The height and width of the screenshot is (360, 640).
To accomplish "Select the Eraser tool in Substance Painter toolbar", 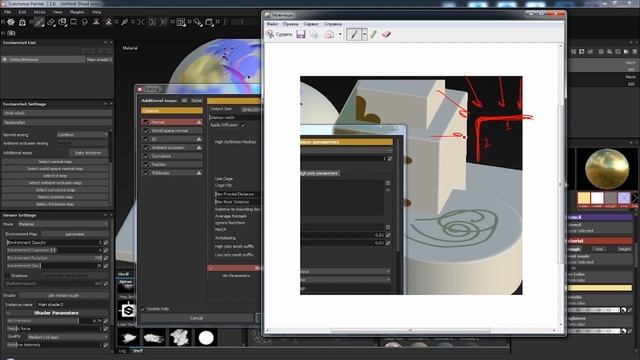I will 51,22.
